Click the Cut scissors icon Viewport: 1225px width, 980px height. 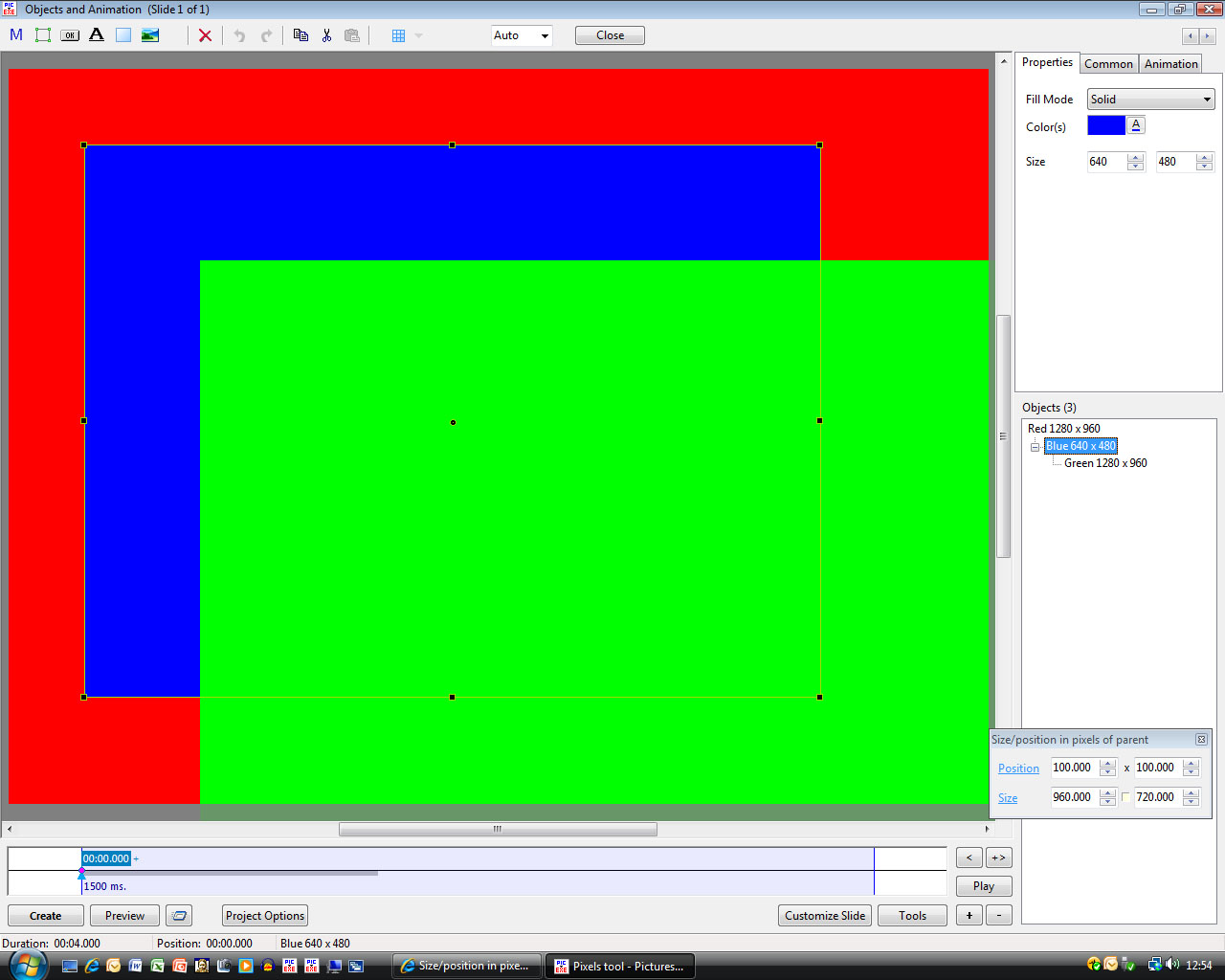326,35
